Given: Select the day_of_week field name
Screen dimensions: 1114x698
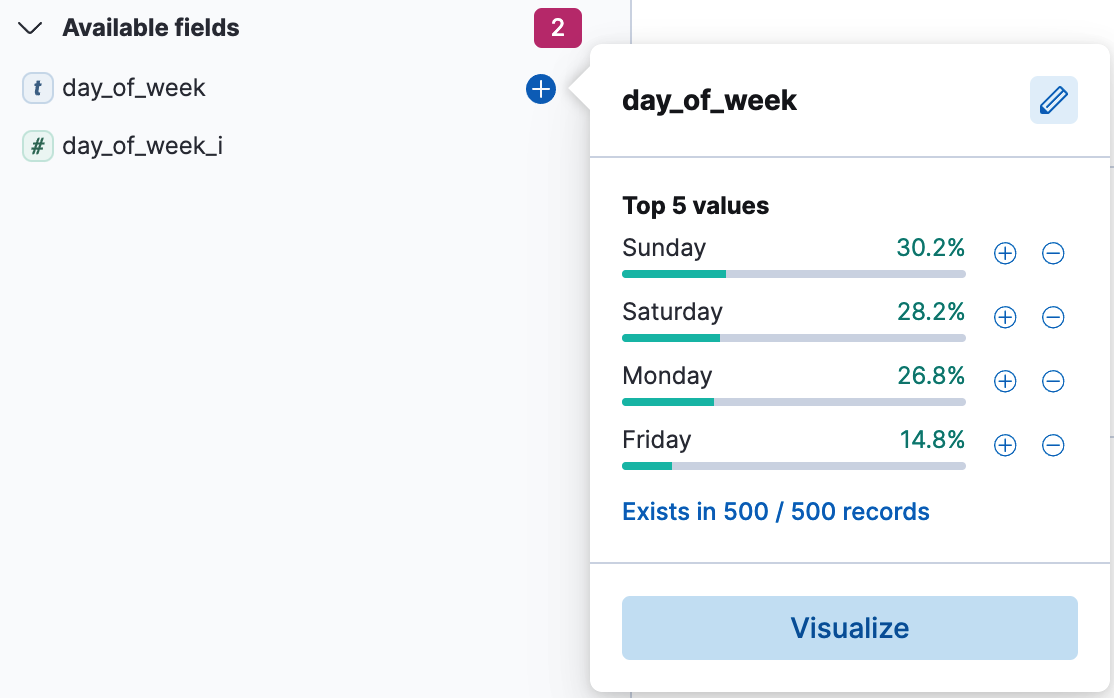Looking at the screenshot, I should coord(135,88).
